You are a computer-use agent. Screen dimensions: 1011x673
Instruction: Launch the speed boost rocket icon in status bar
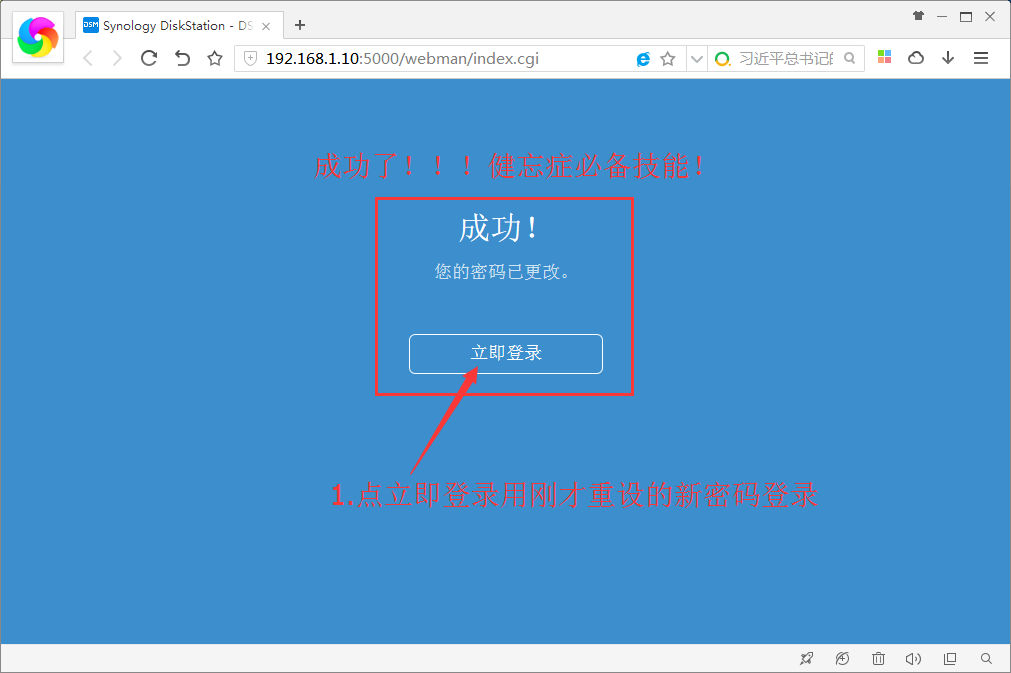(x=806, y=658)
